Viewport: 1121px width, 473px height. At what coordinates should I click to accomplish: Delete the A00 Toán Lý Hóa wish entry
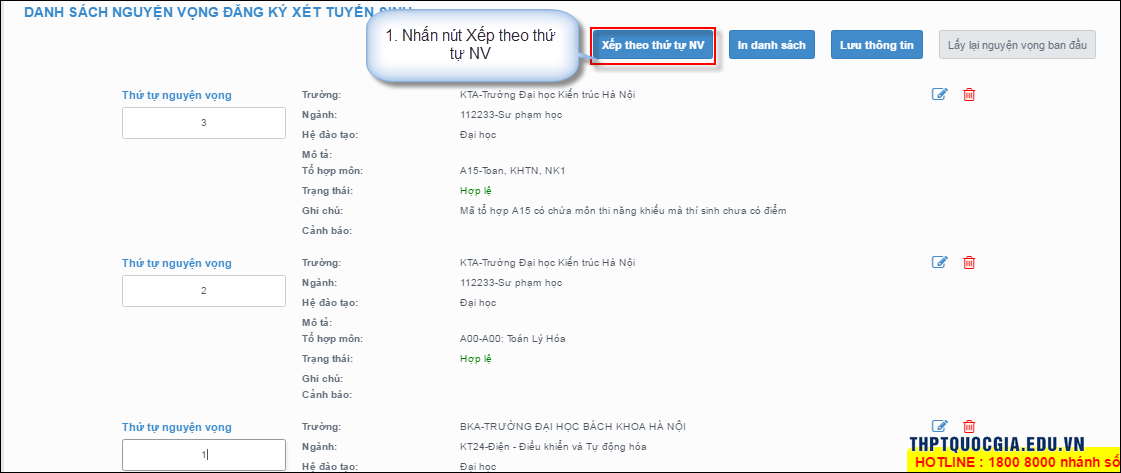(969, 262)
